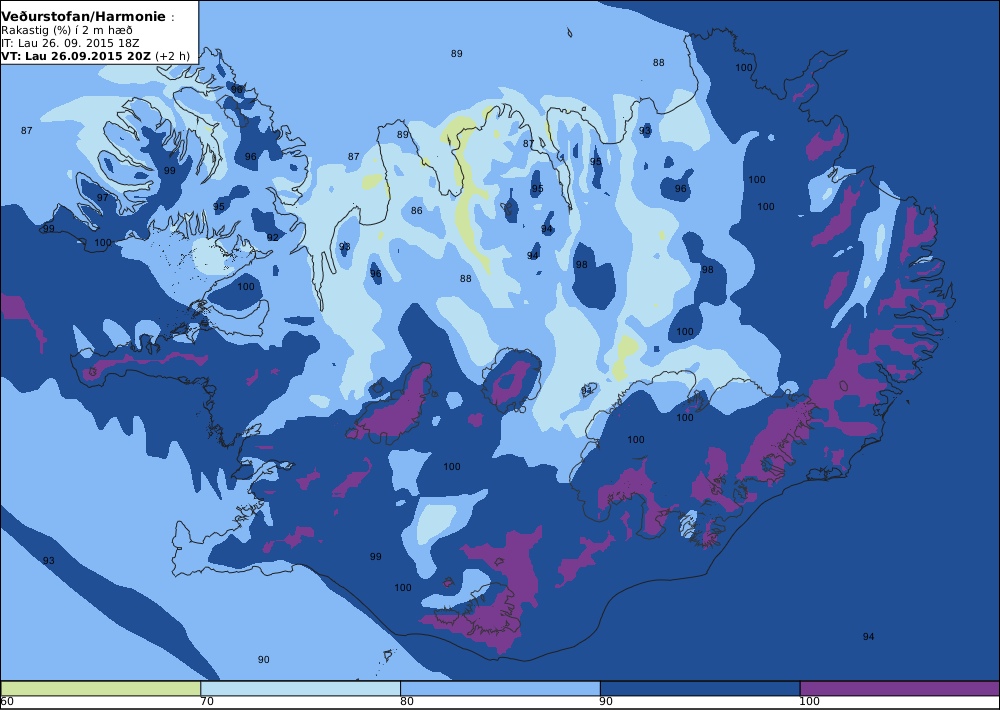This screenshot has height=710, width=1000.
Task: Click the dark blue 90–100 legend swatch
Action: click(700, 688)
